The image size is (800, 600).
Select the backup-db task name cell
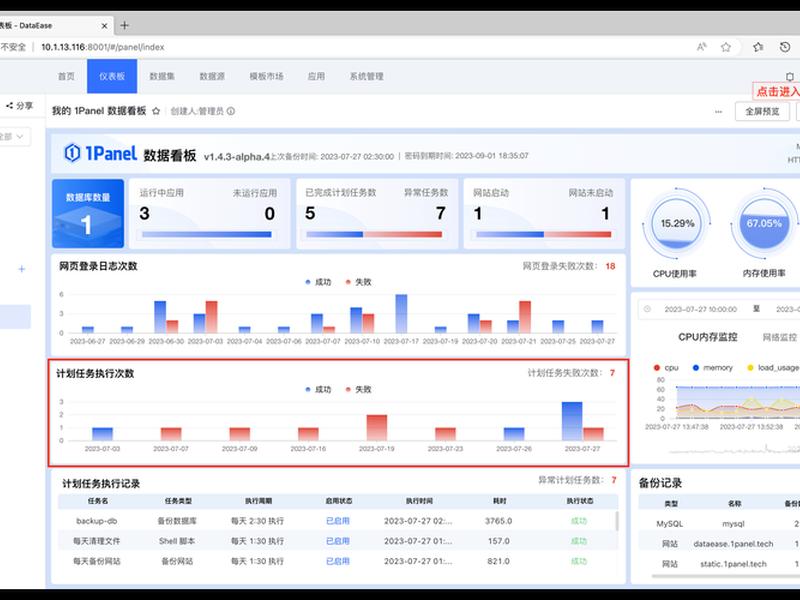pyautogui.click(x=96, y=521)
